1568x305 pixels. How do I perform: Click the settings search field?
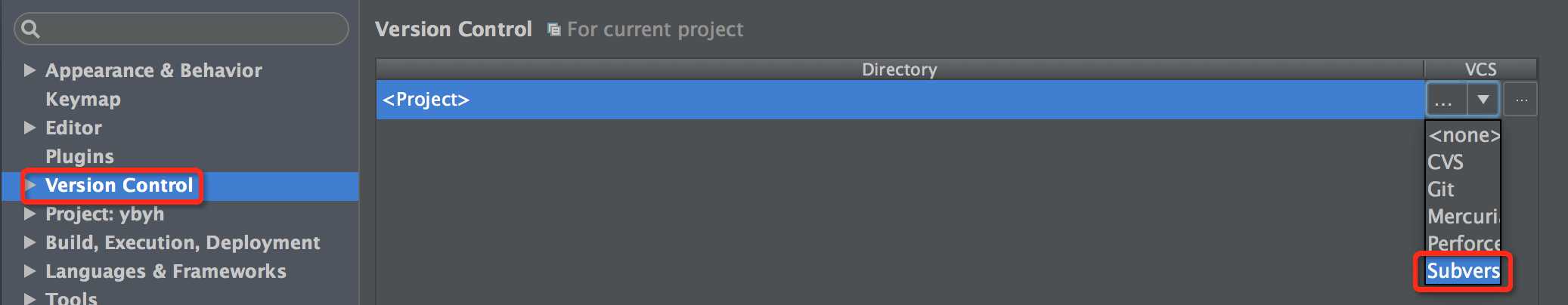[189, 29]
